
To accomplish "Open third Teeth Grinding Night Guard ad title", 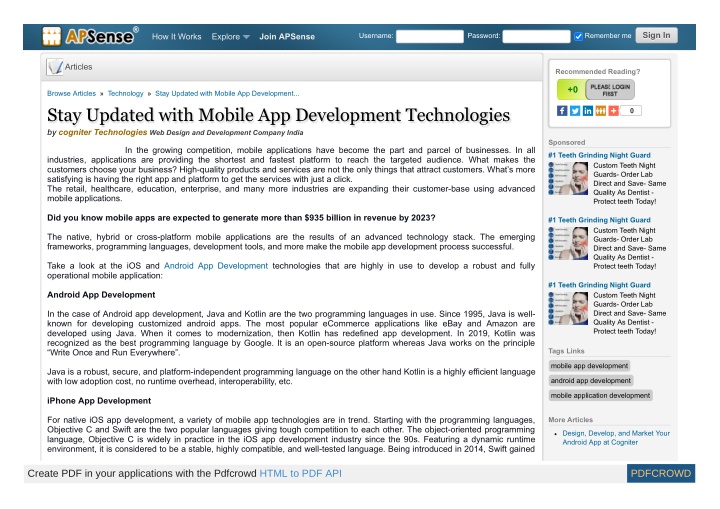I will [x=599, y=285].
